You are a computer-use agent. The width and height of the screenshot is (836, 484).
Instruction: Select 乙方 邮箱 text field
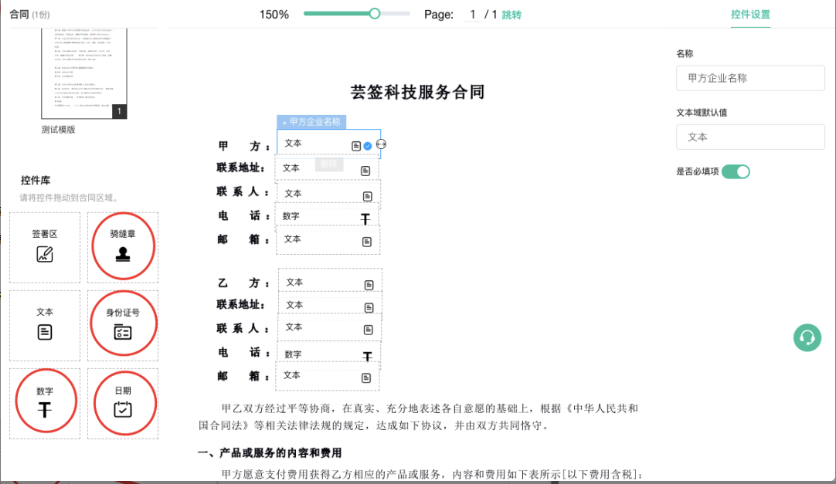click(x=328, y=376)
